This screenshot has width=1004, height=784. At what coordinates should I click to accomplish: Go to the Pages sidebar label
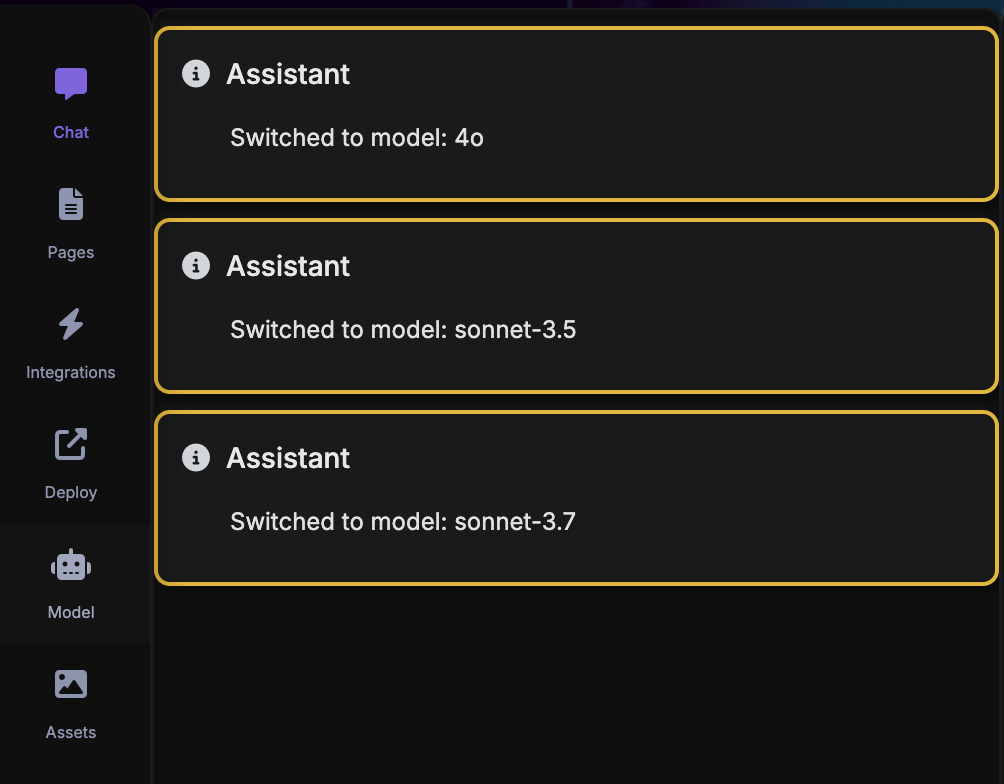[x=71, y=252]
